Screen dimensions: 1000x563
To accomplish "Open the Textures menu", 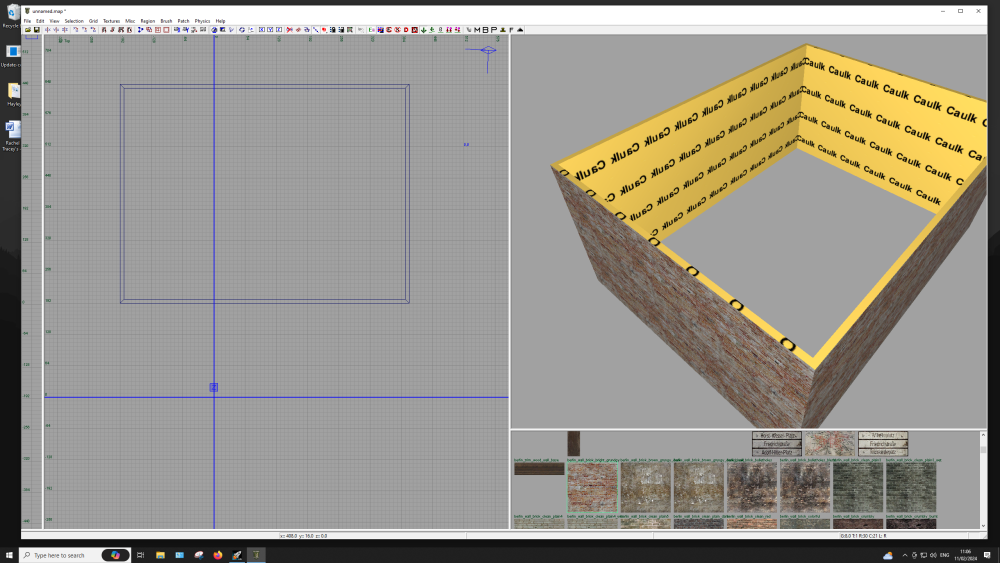I will tap(111, 21).
